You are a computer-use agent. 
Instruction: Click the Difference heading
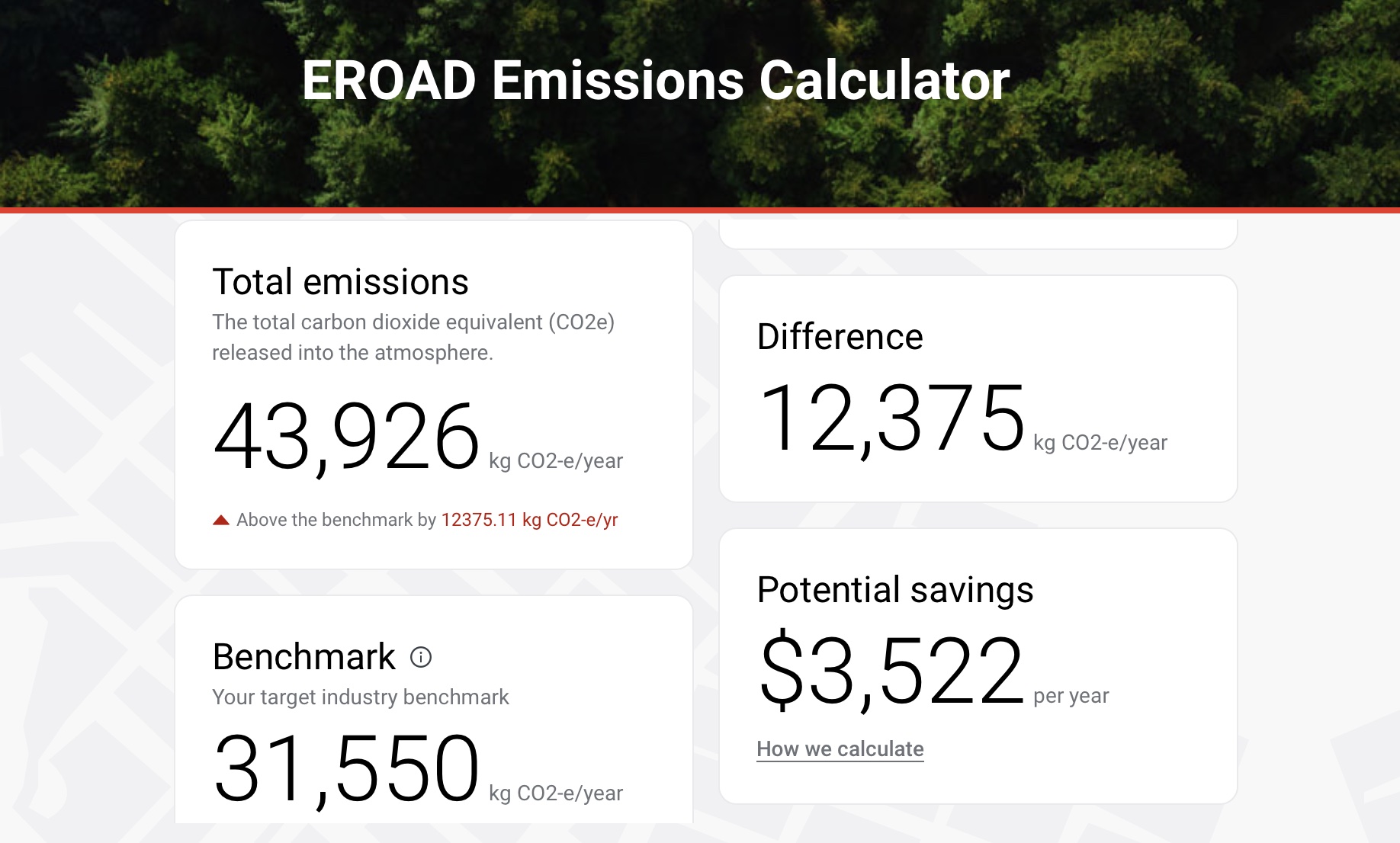[839, 336]
